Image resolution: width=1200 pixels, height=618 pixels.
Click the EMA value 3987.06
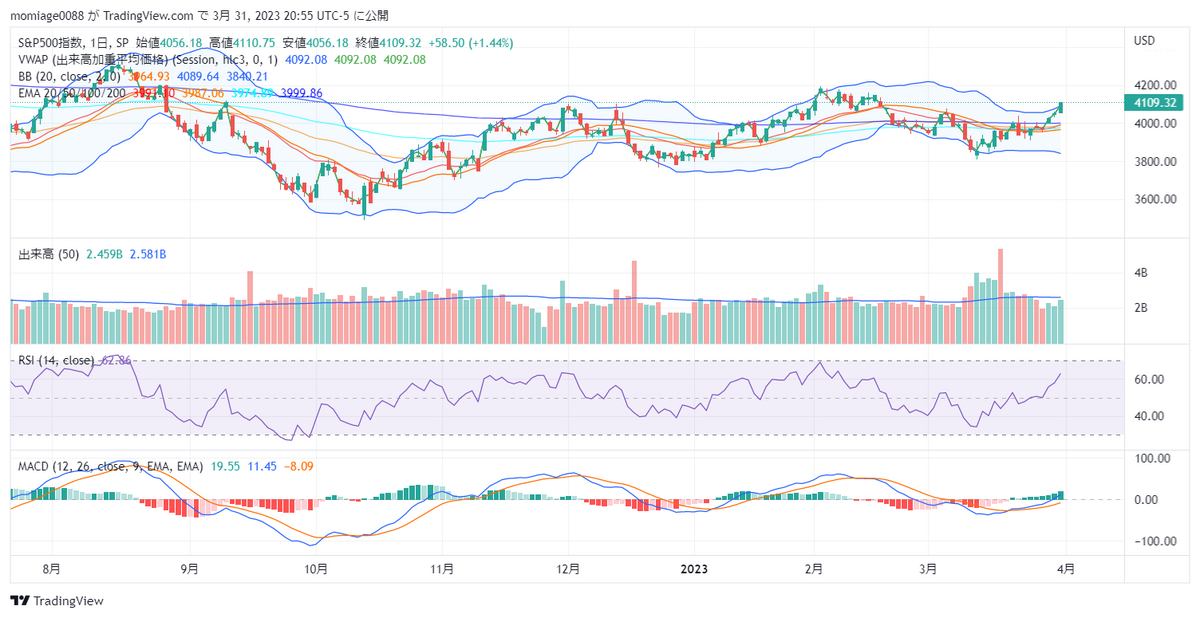click(204, 93)
